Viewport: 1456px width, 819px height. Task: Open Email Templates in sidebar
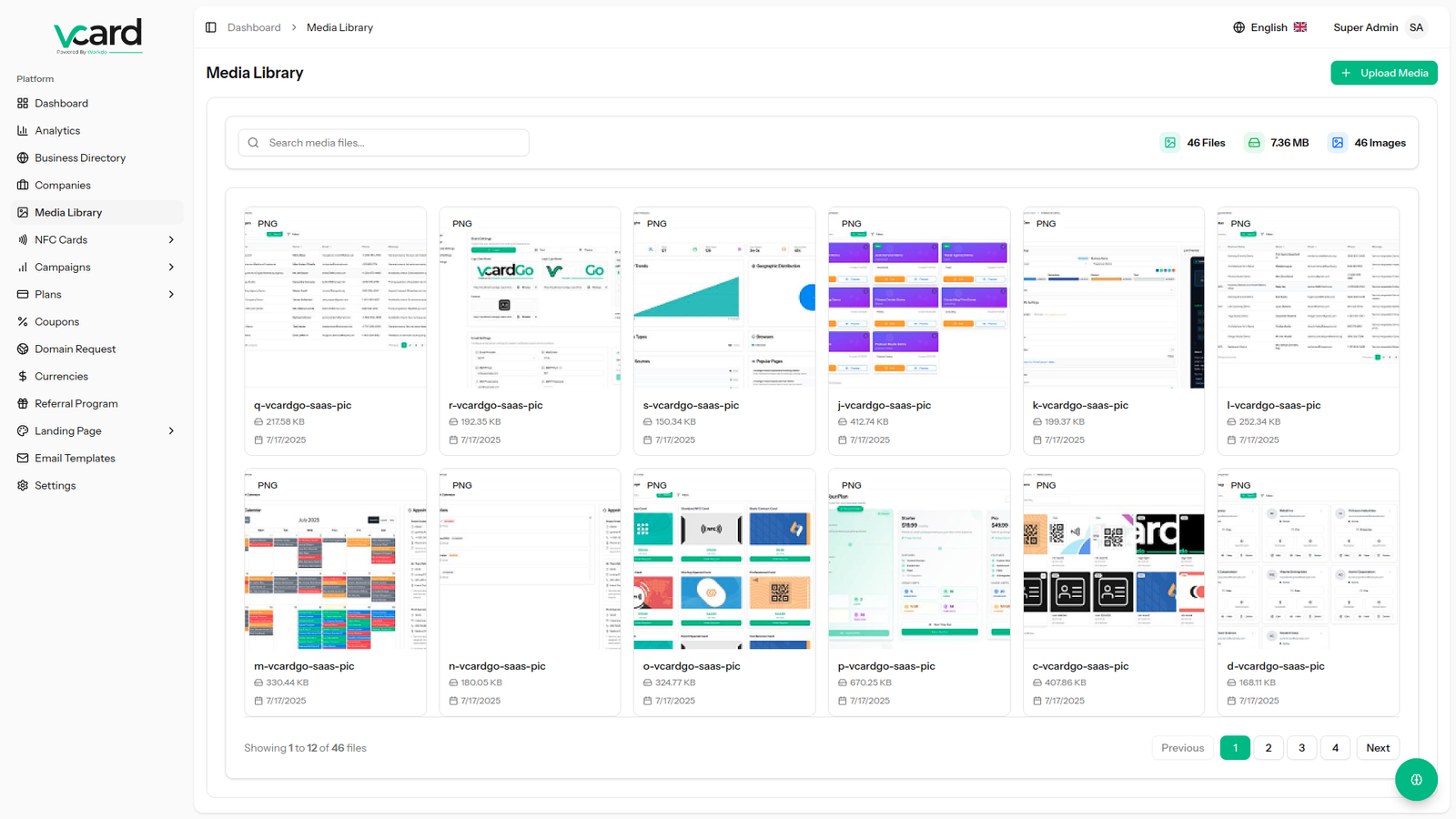click(x=75, y=459)
